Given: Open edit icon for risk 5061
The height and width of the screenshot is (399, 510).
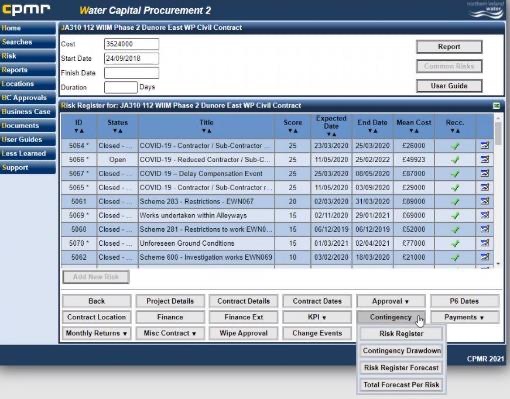Looking at the screenshot, I should [485, 201].
